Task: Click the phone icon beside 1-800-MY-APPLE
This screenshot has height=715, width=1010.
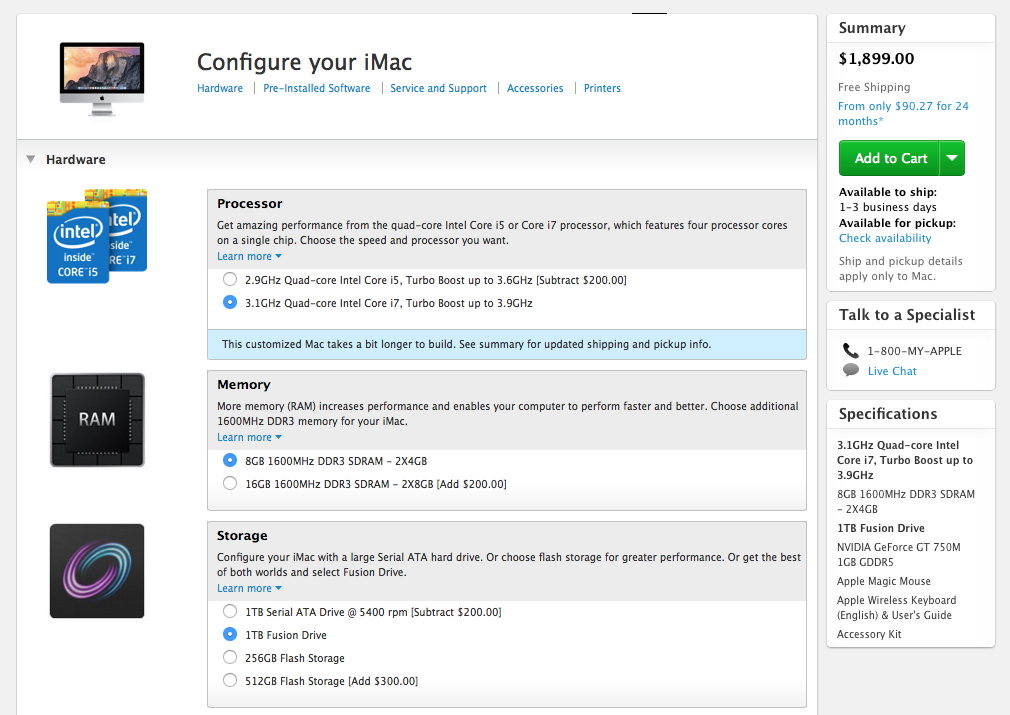Action: (851, 350)
